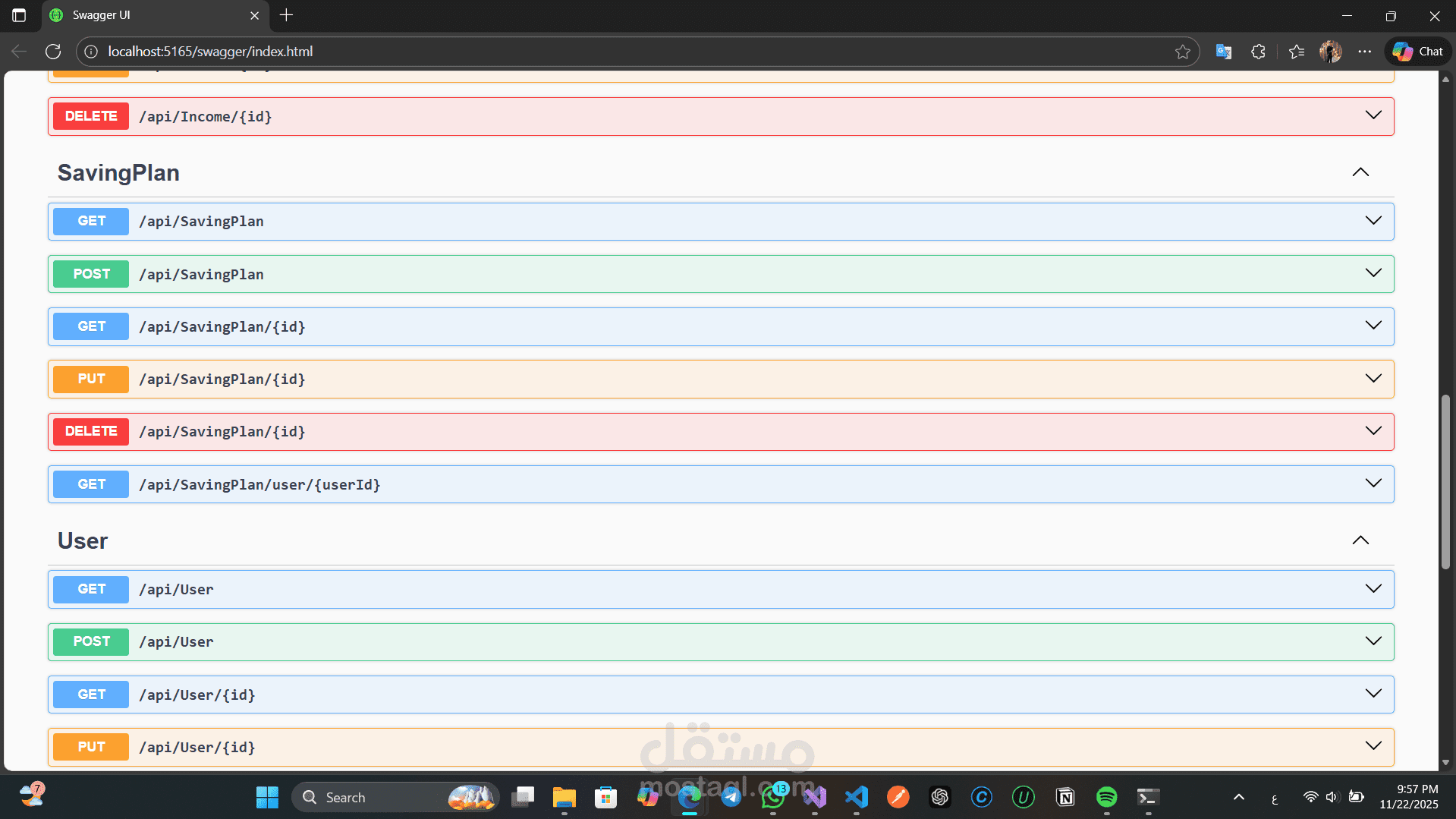The image size is (1456, 819).
Task: Expand GET /api/User/{id} chevron
Action: click(x=1373, y=694)
